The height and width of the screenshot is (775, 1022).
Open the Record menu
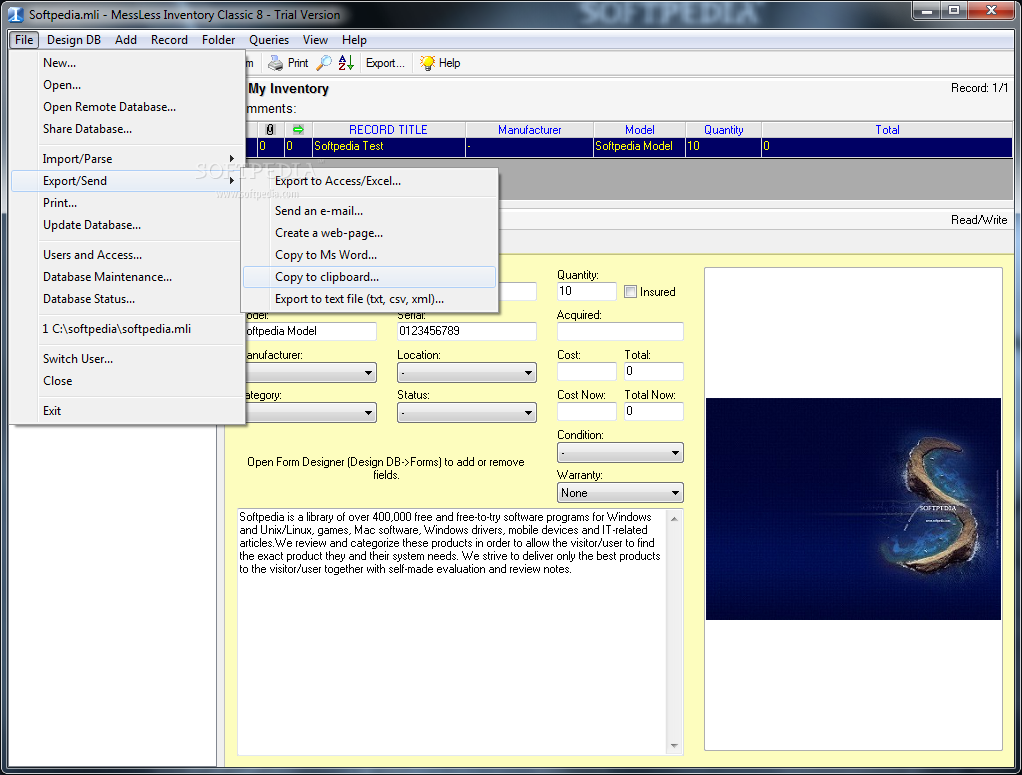(169, 40)
